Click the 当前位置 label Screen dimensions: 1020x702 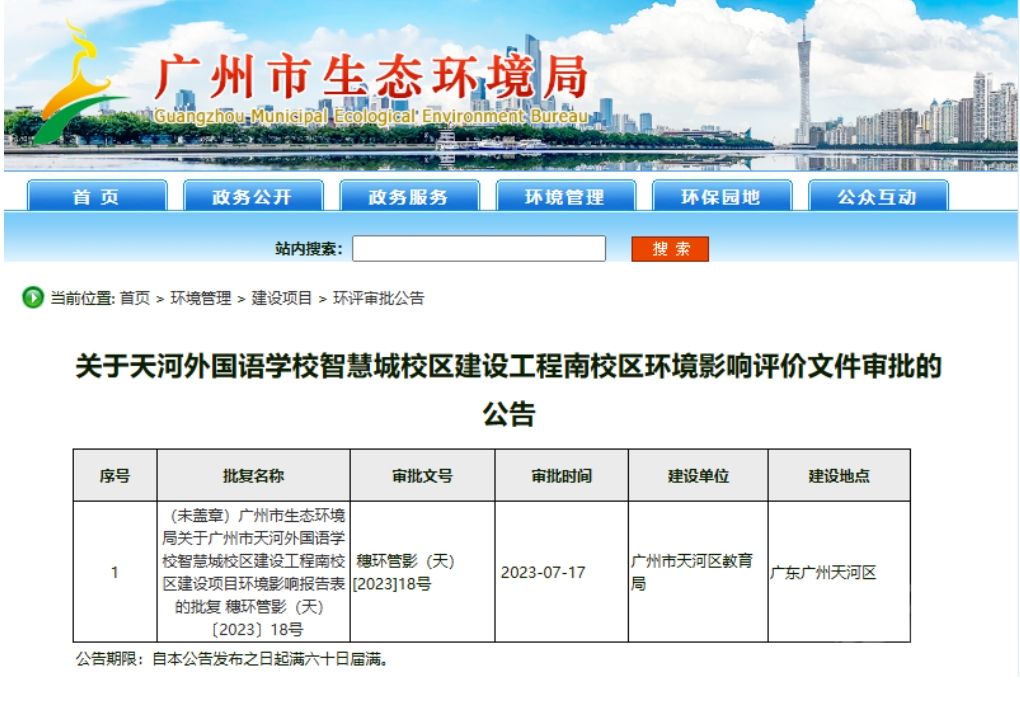pos(83,298)
